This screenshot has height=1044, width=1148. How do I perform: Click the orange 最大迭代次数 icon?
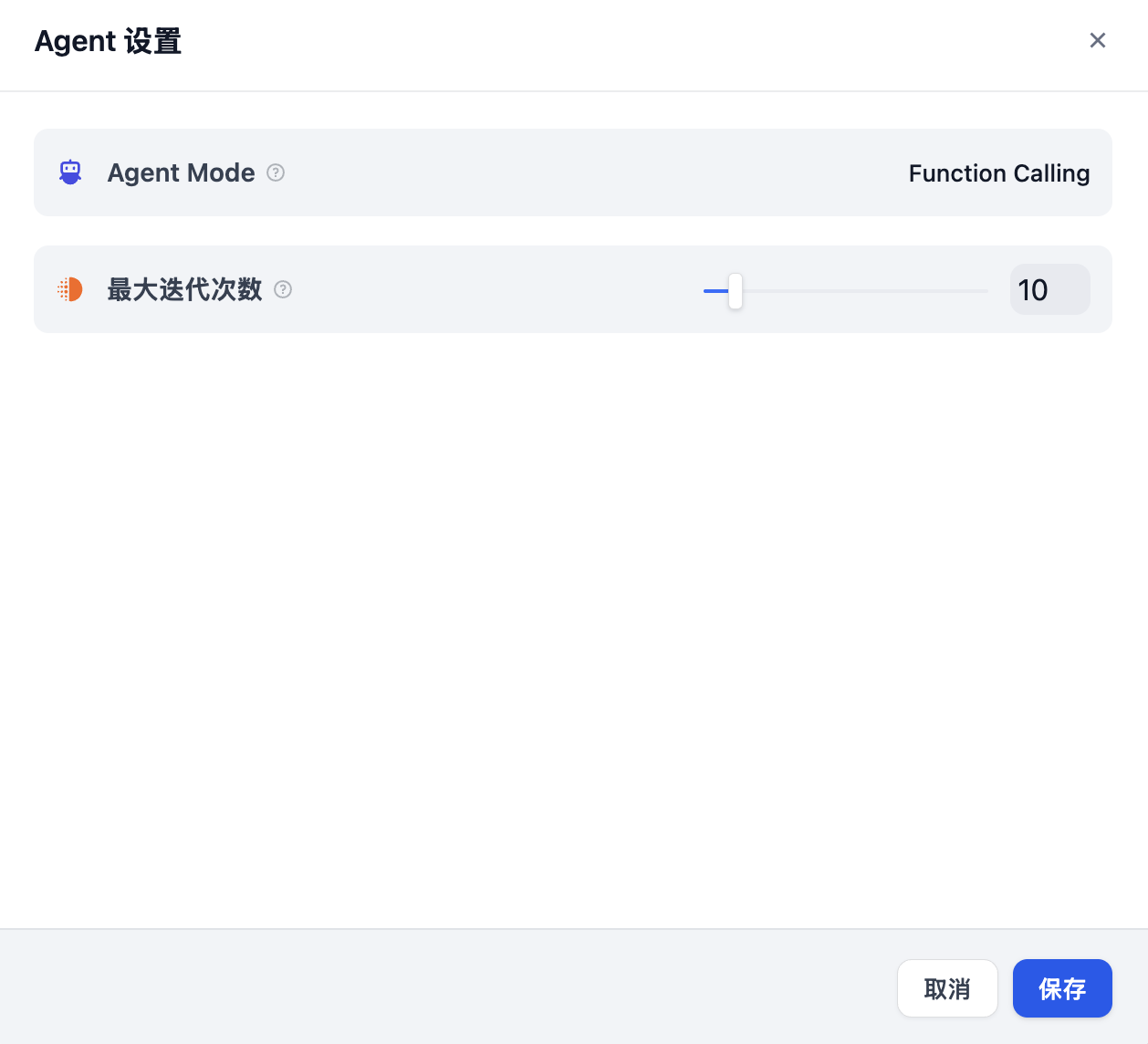[70, 289]
